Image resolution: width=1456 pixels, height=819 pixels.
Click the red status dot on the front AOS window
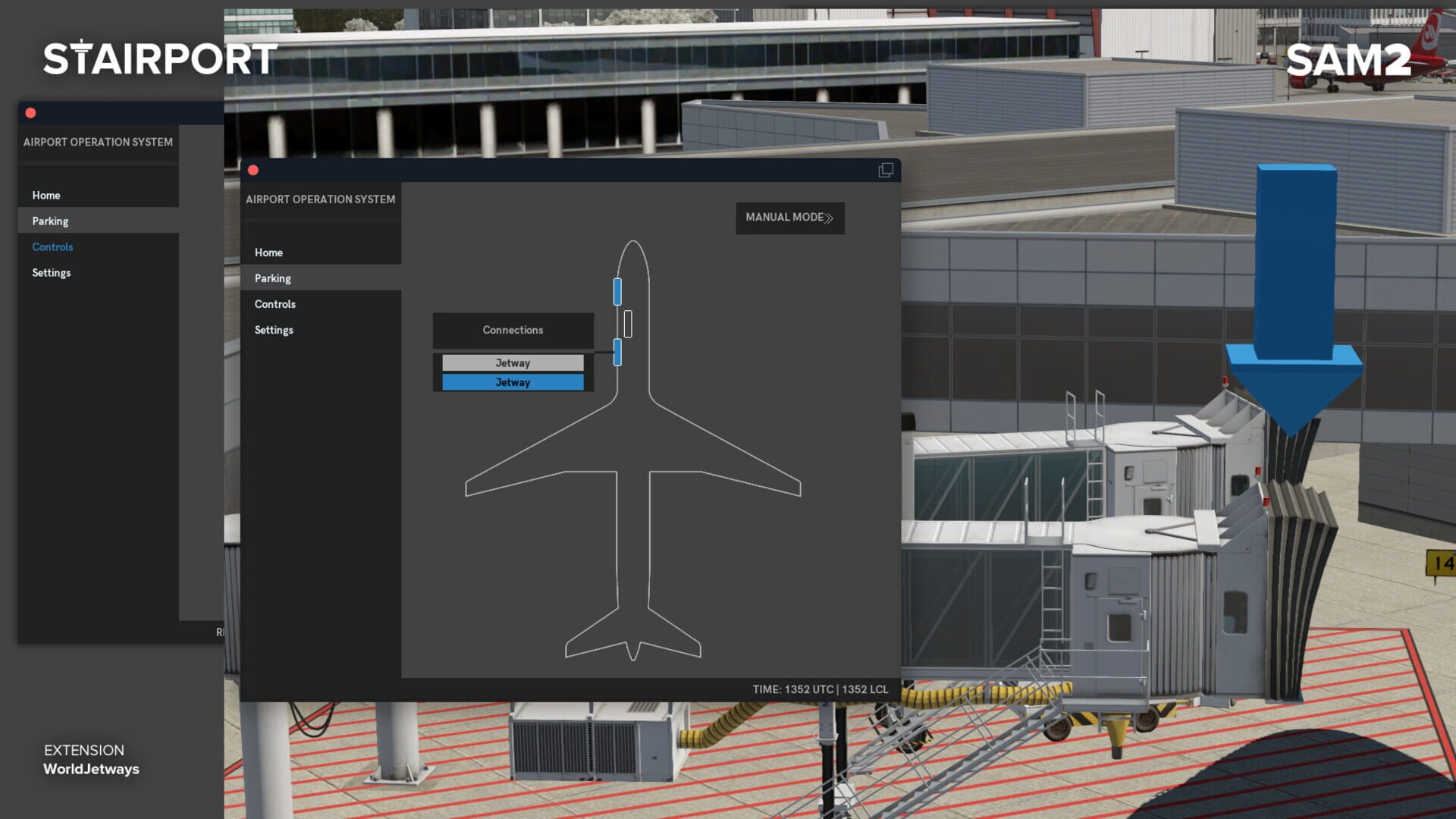pyautogui.click(x=253, y=171)
